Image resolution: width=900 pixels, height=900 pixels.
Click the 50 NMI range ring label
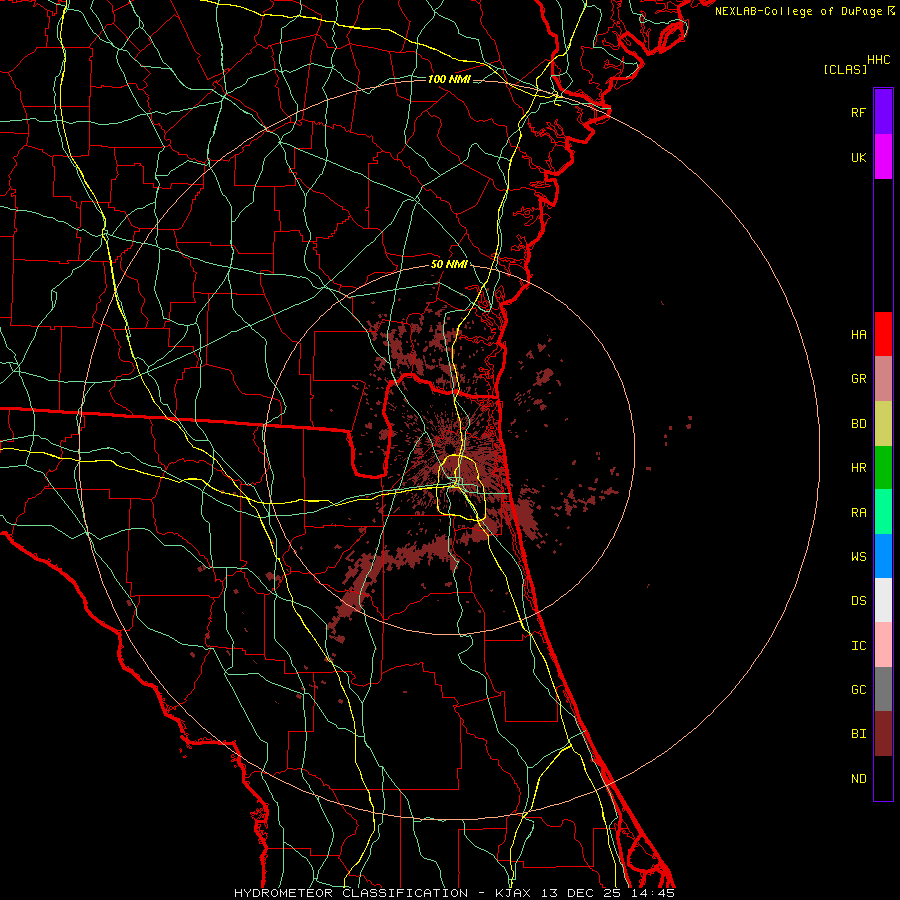click(449, 264)
